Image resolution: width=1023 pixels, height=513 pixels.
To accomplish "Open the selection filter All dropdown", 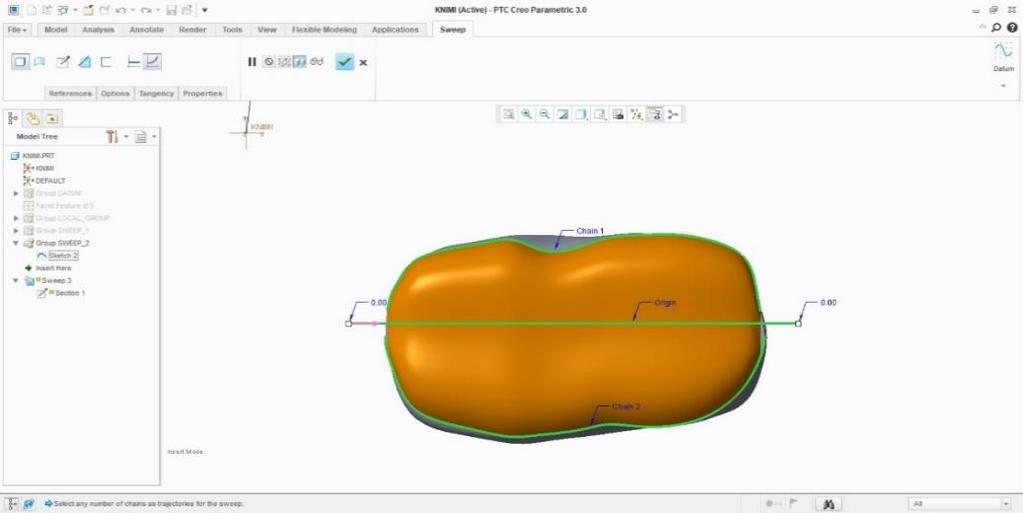I will pos(961,504).
